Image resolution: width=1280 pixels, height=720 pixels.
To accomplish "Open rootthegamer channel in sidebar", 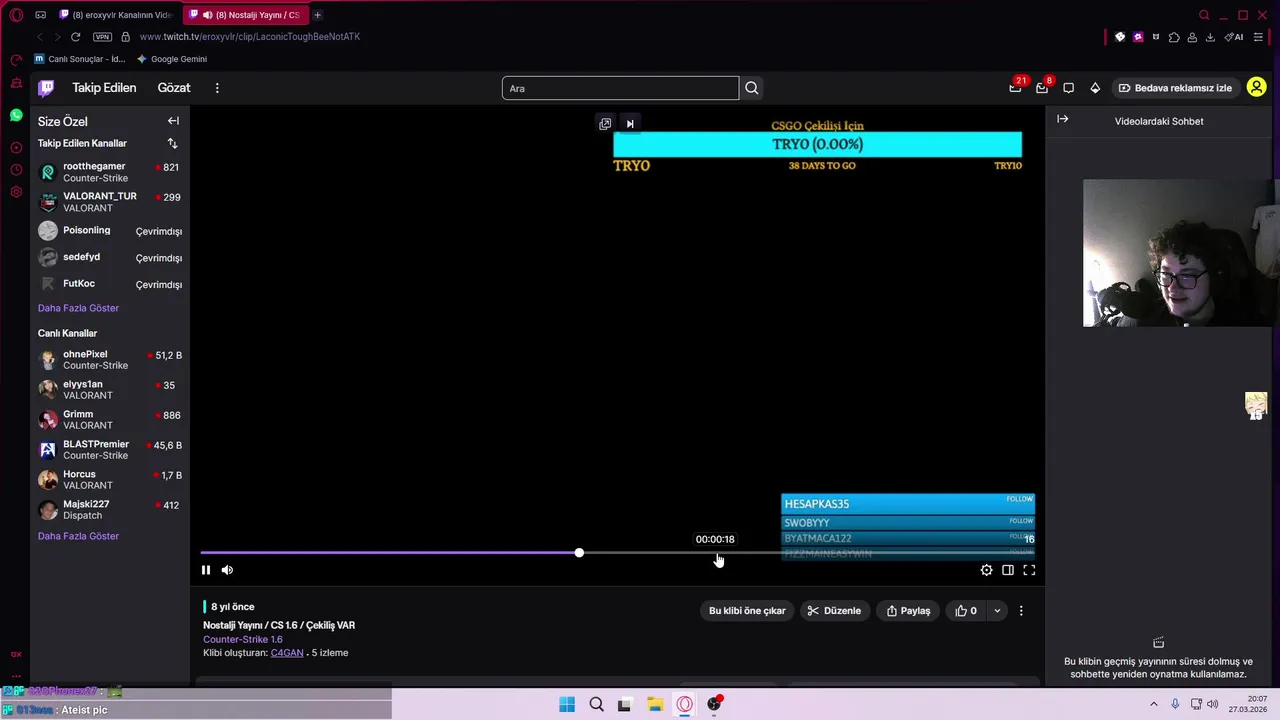I will point(110,172).
